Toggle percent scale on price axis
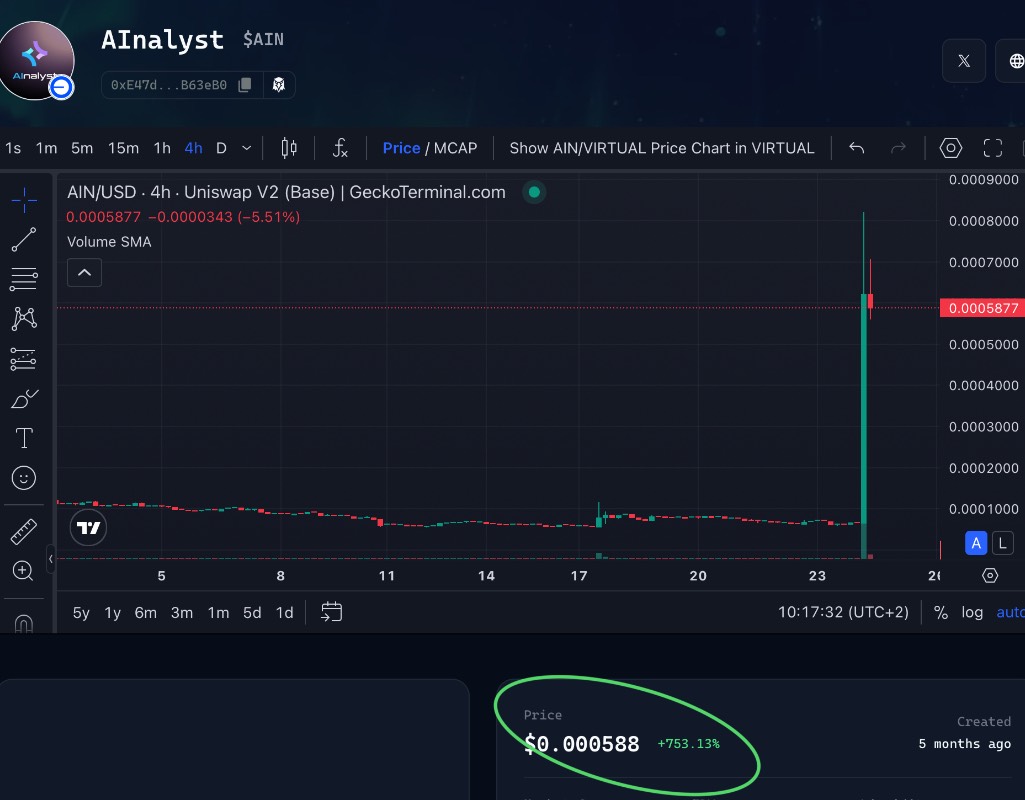The image size is (1025, 800). (940, 612)
